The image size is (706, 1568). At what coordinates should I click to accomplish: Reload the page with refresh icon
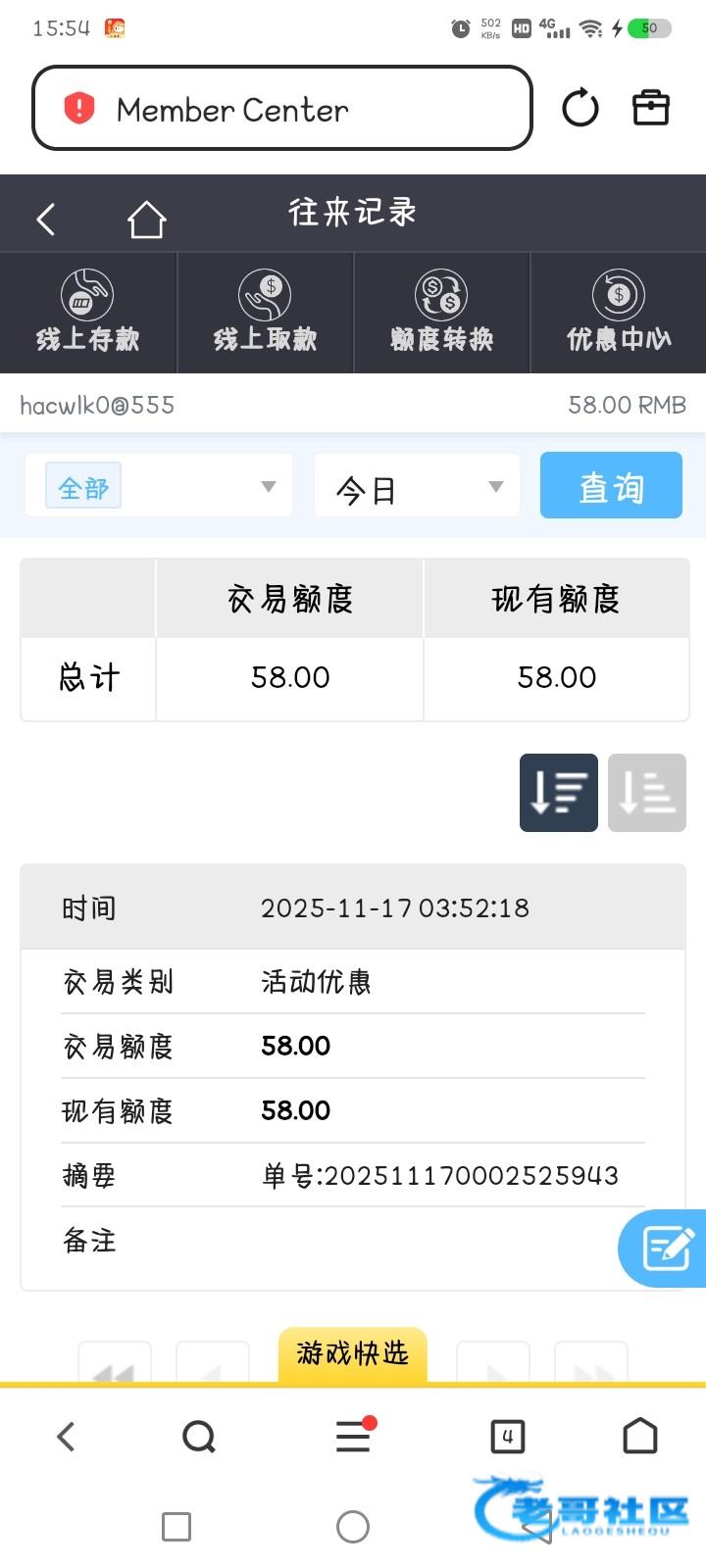[580, 108]
